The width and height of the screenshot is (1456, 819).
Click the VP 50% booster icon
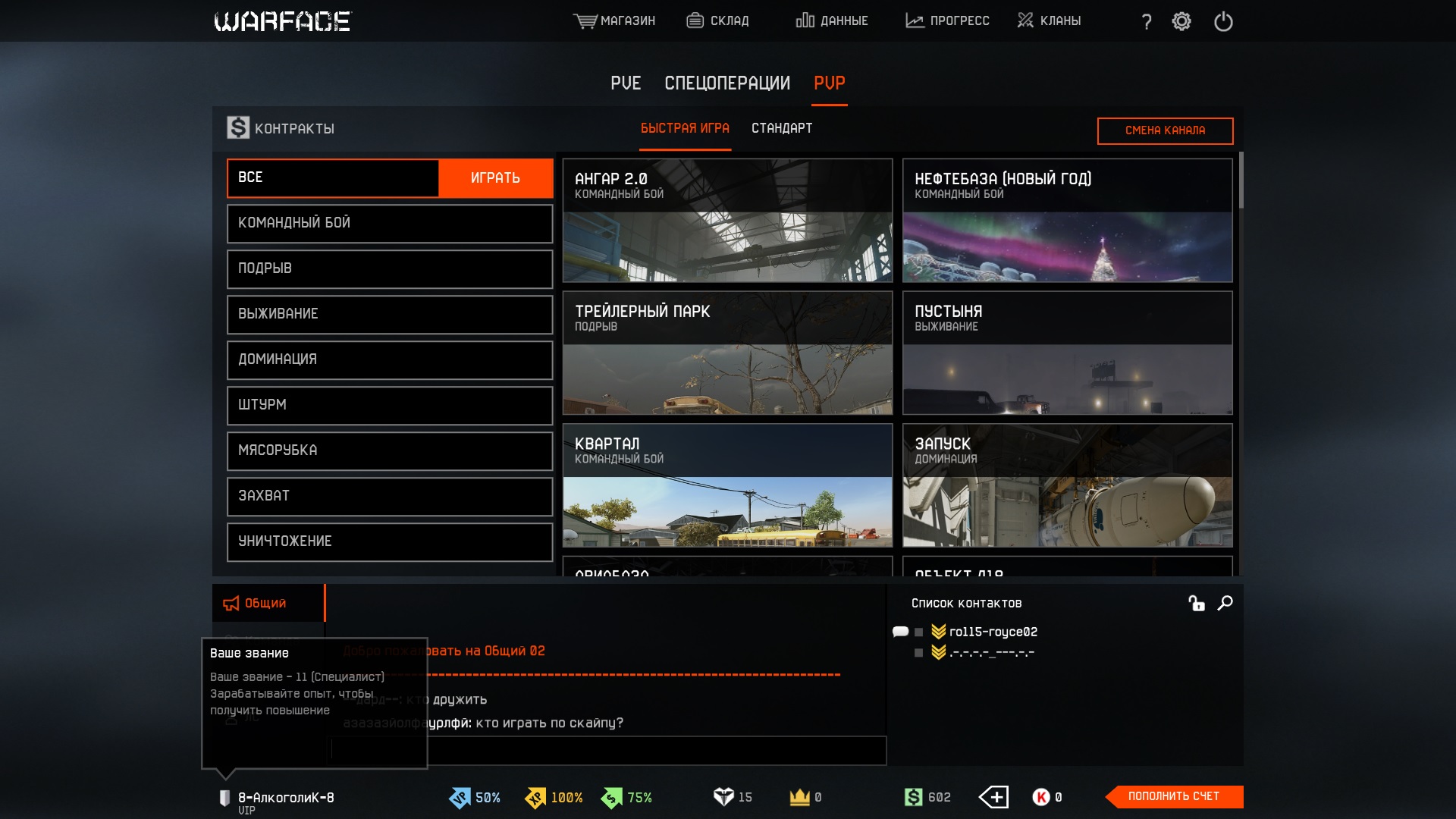460,798
